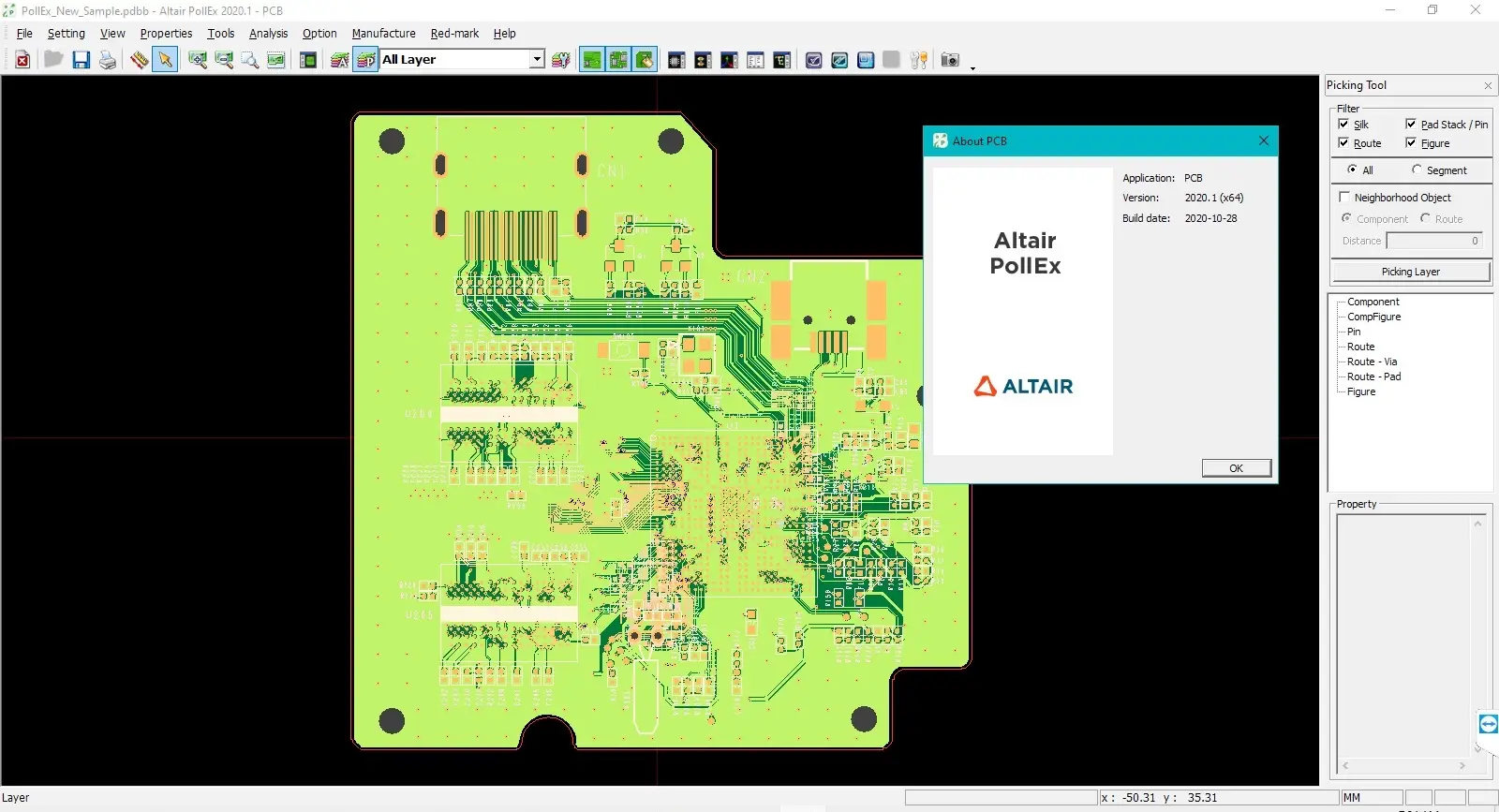
Task: Click the green board view icon
Action: pos(308,60)
